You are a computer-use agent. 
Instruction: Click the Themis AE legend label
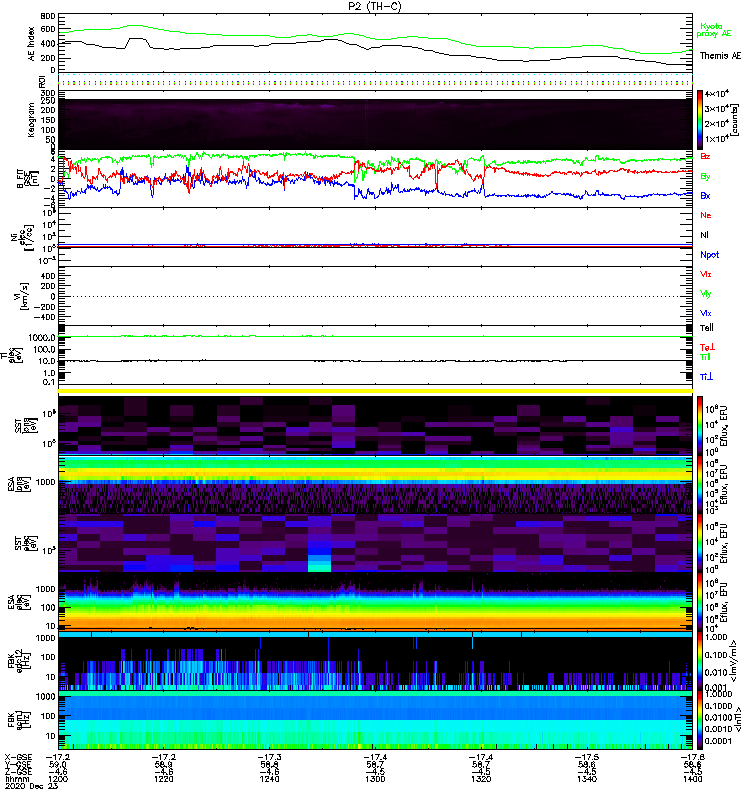point(720,56)
